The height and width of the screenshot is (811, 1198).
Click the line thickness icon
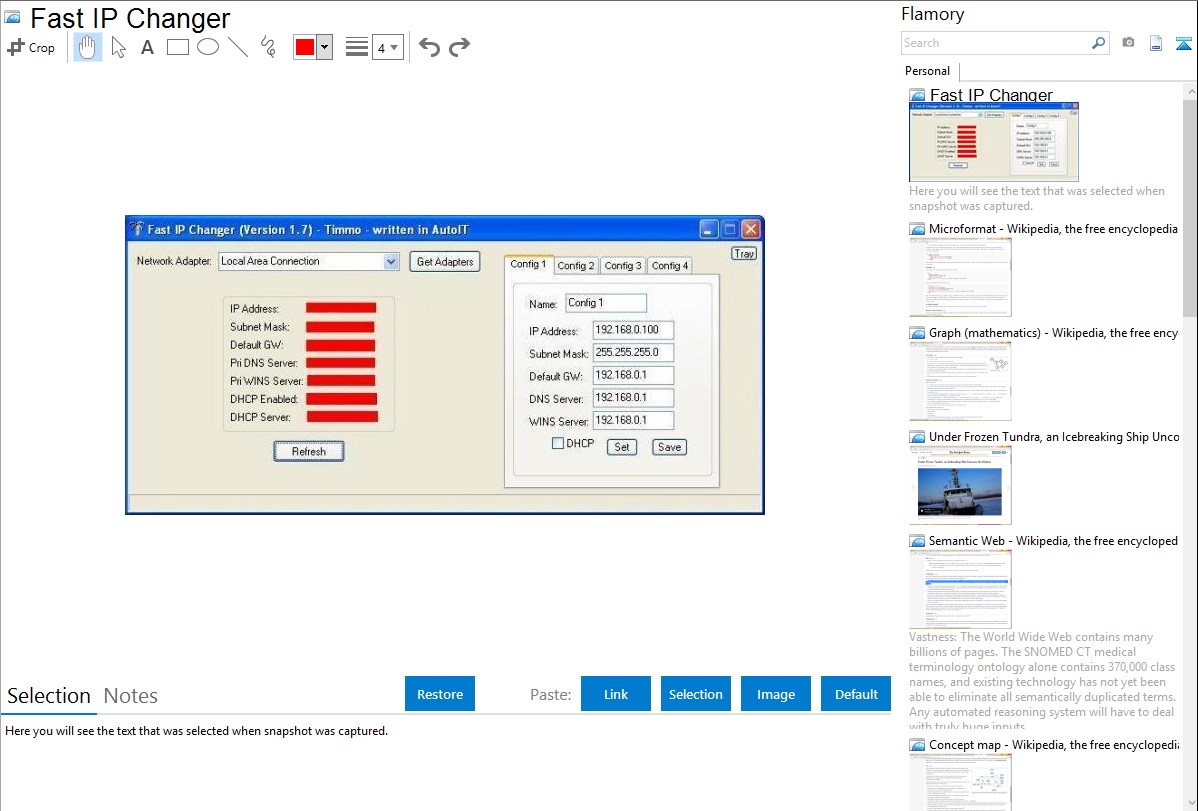click(x=357, y=47)
